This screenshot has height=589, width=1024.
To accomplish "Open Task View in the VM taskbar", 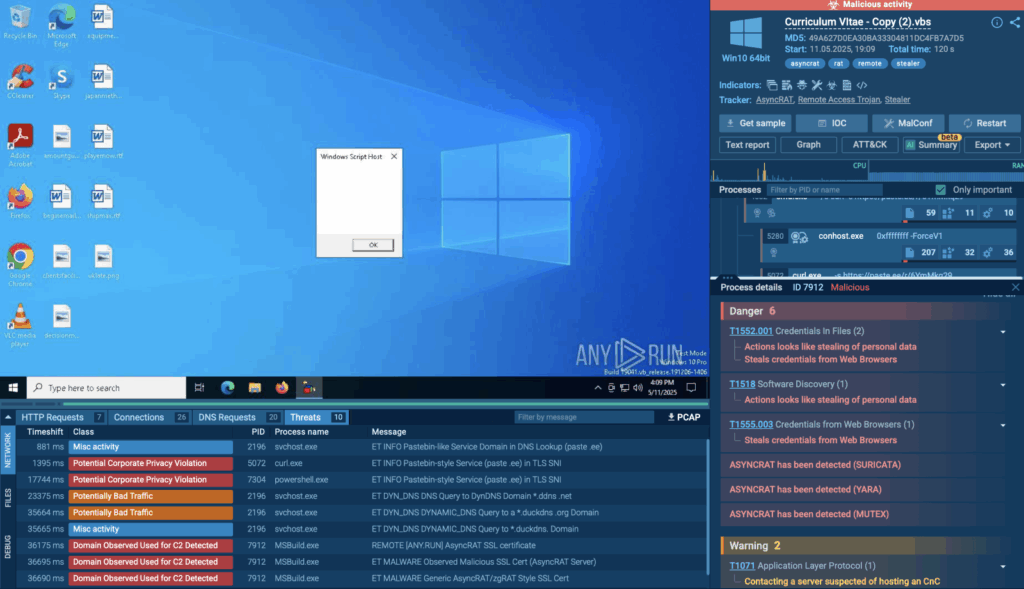I will point(200,388).
